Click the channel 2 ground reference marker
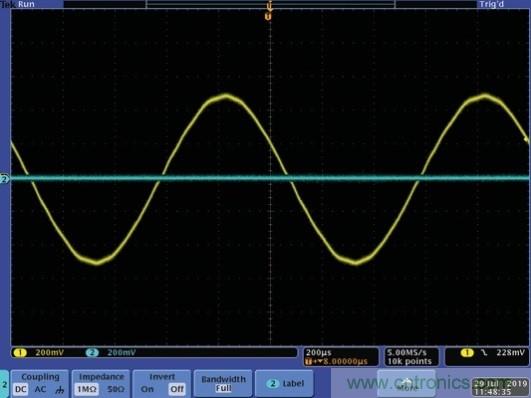531x398 pixels. [x=4, y=179]
